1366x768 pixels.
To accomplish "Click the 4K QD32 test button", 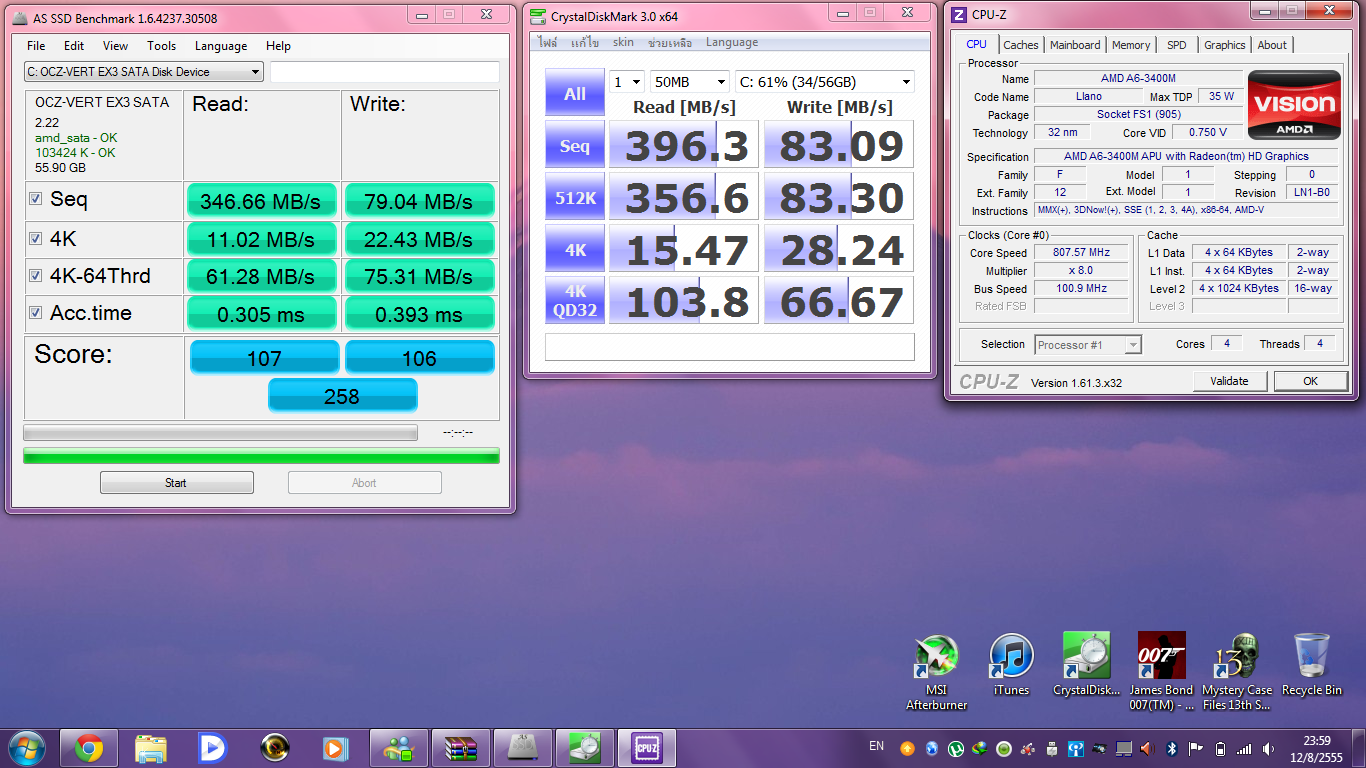I will point(575,301).
